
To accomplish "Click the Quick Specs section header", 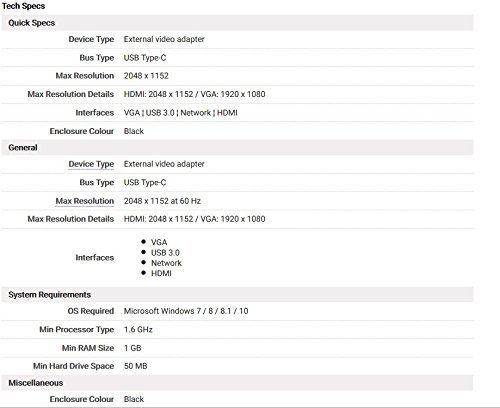I will (x=237, y=23).
